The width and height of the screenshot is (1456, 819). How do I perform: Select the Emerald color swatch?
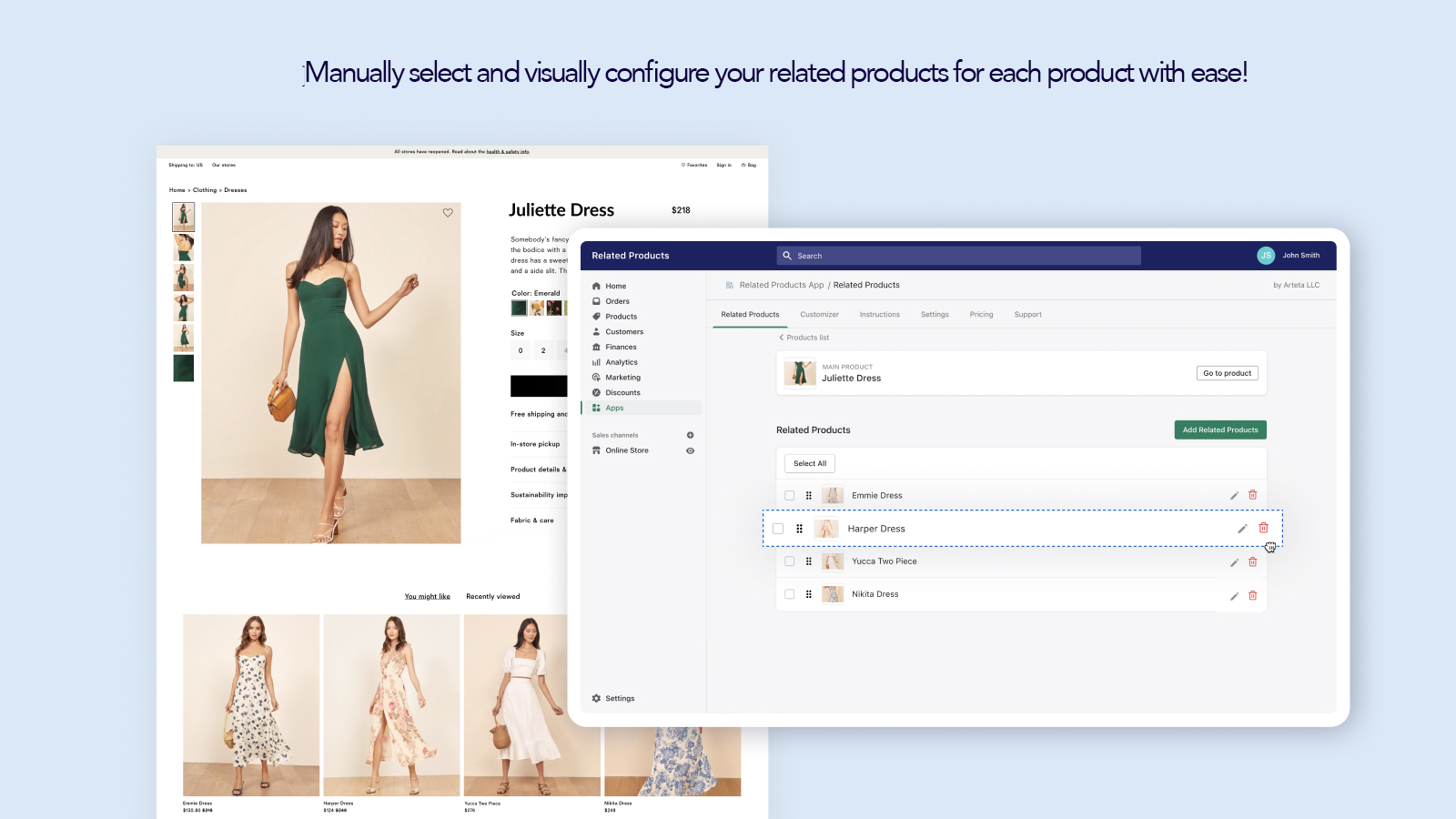coord(519,308)
